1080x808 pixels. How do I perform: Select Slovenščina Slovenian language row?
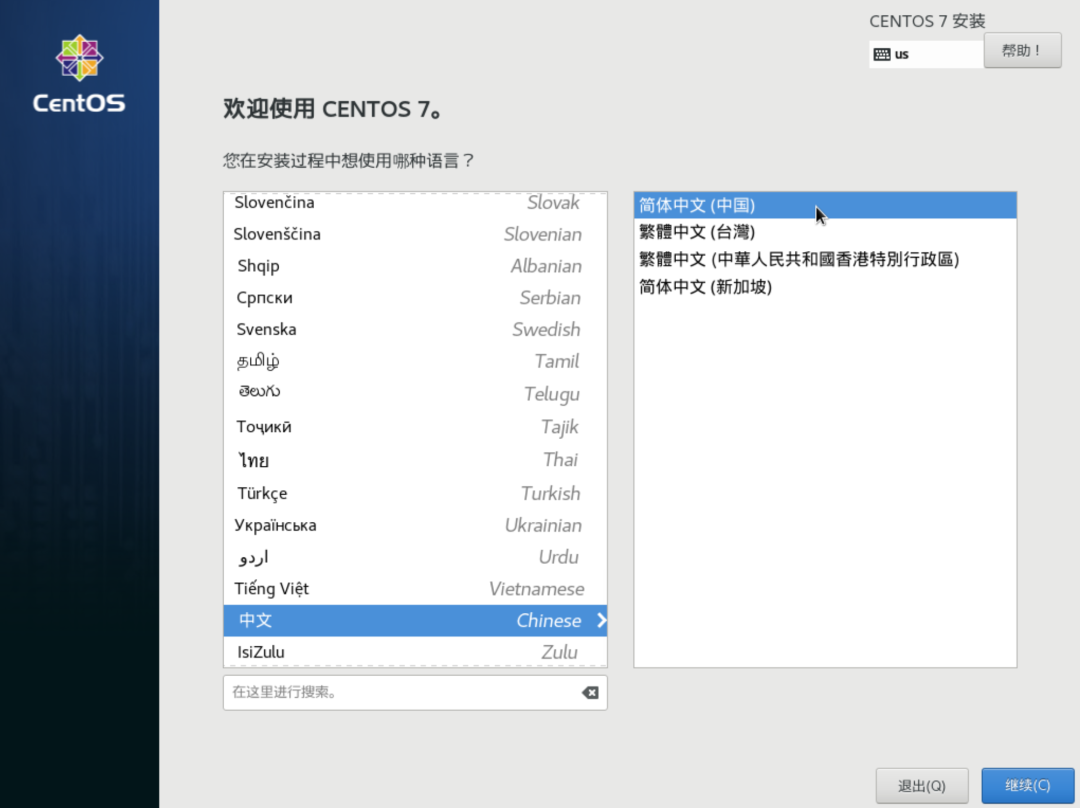[x=415, y=234]
